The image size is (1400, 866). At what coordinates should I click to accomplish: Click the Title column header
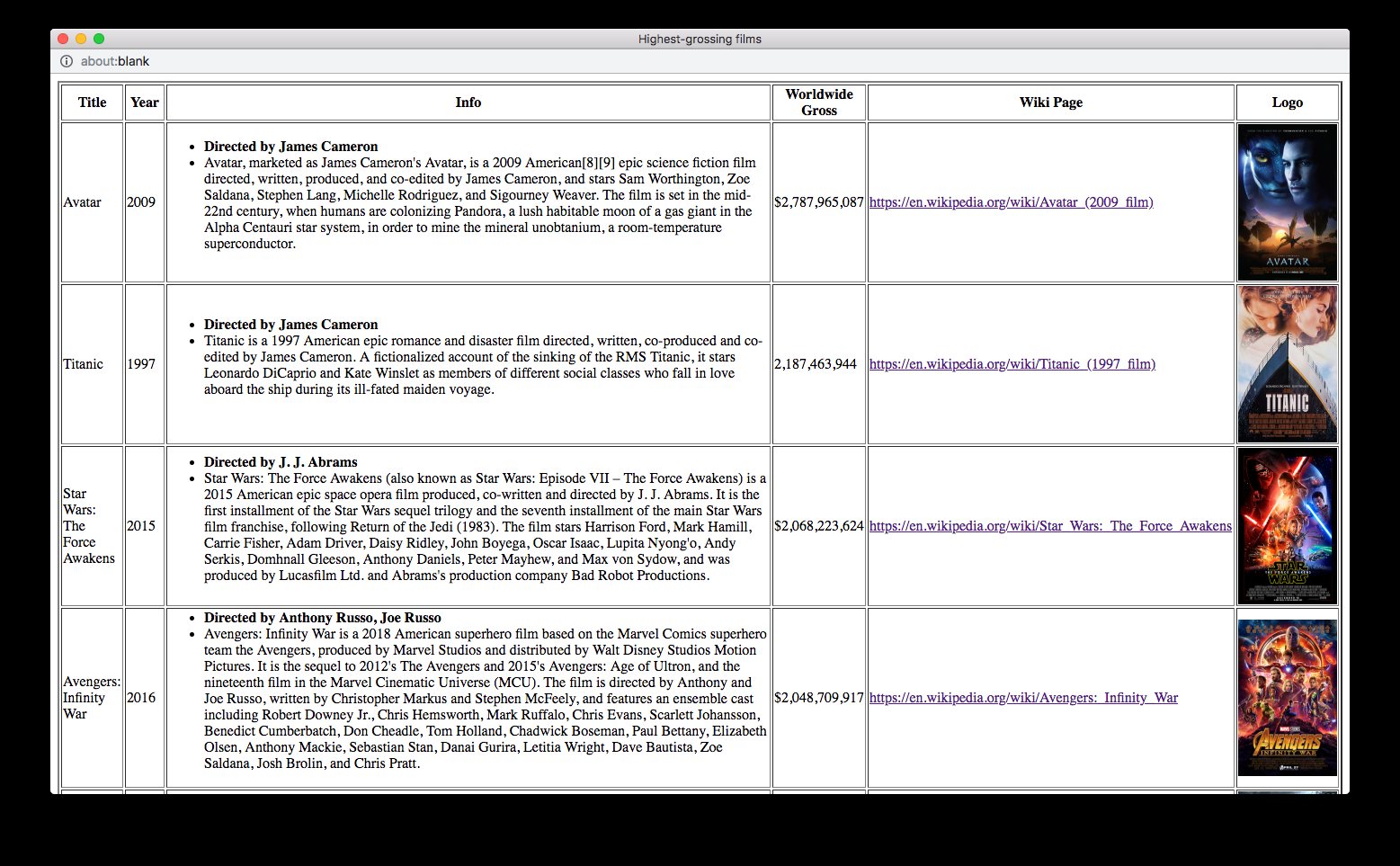92,103
